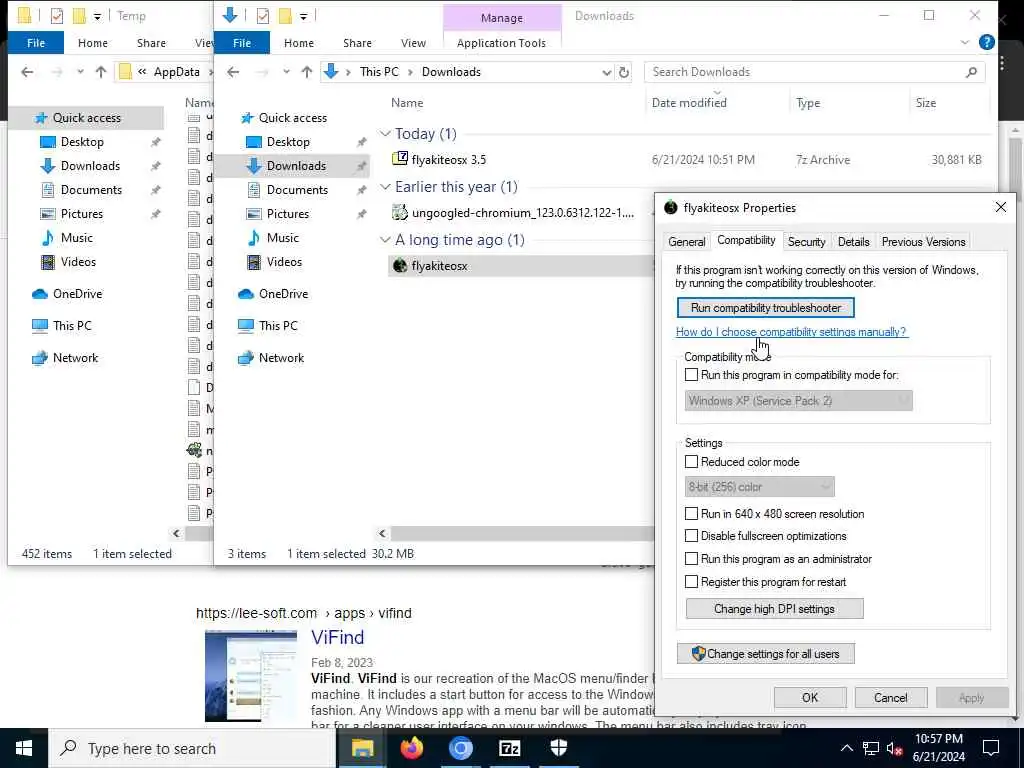Image resolution: width=1024 pixels, height=768 pixels.
Task: Switch to Previous Versions tab
Action: click(x=923, y=242)
